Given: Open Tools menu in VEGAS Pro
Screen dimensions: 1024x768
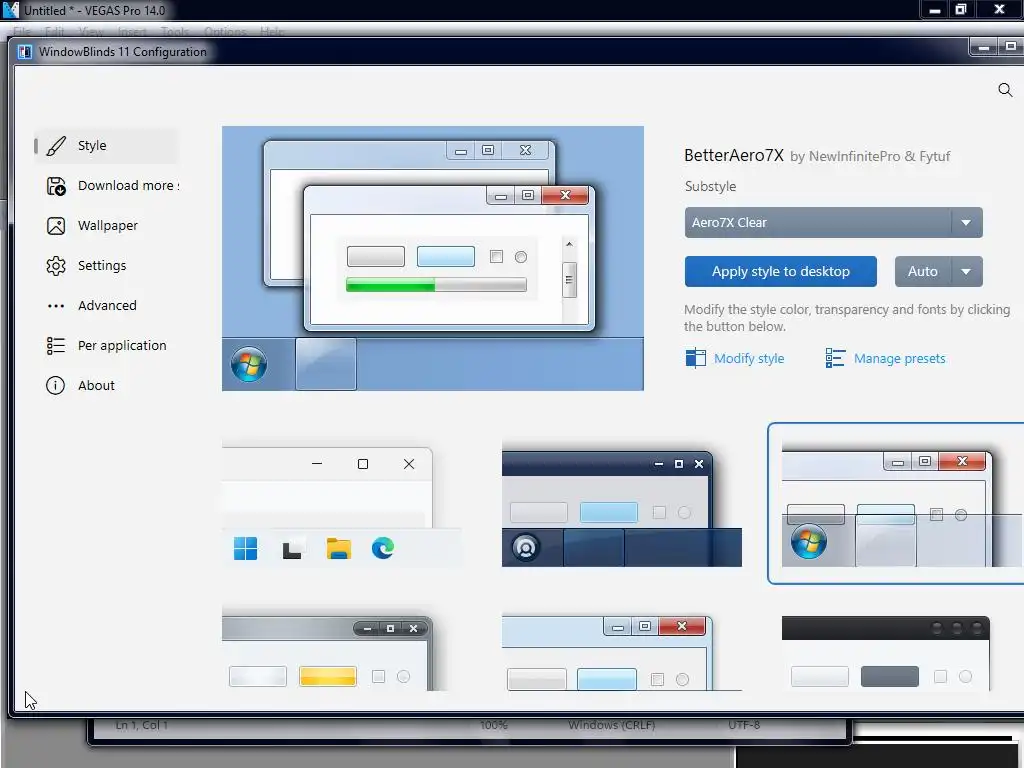Looking at the screenshot, I should [175, 31].
